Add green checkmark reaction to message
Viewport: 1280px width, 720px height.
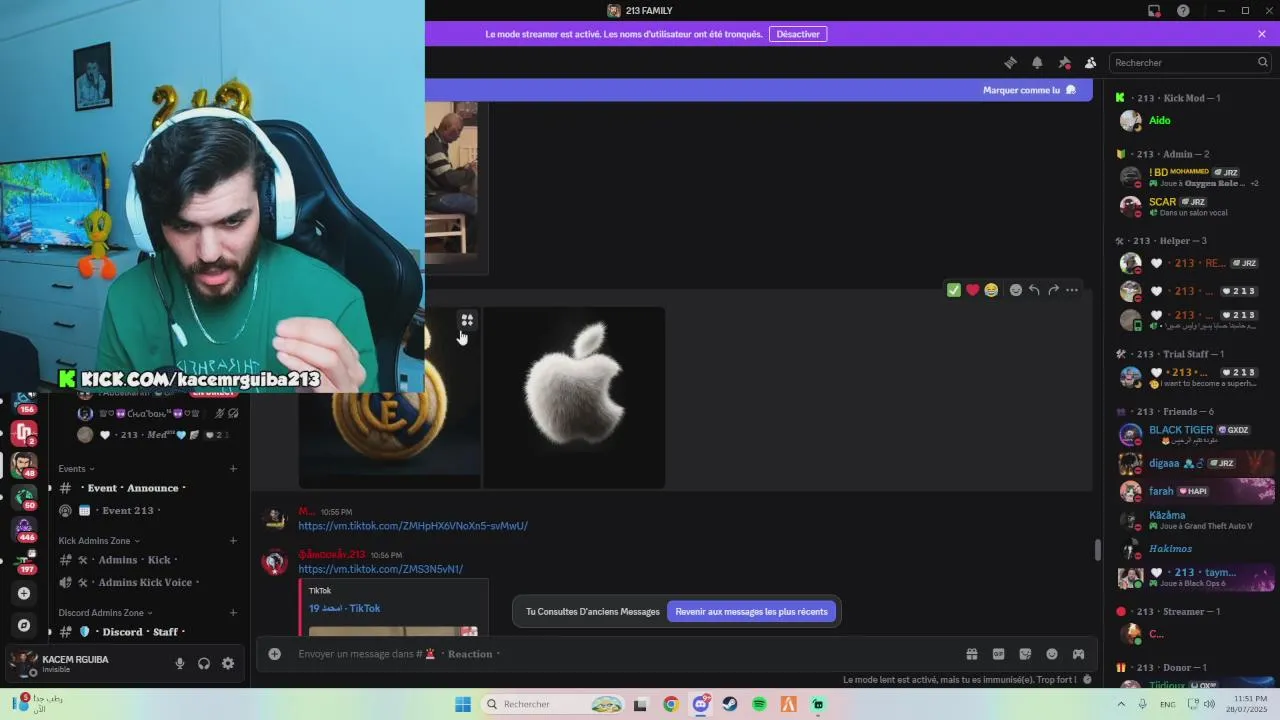pyautogui.click(x=954, y=290)
